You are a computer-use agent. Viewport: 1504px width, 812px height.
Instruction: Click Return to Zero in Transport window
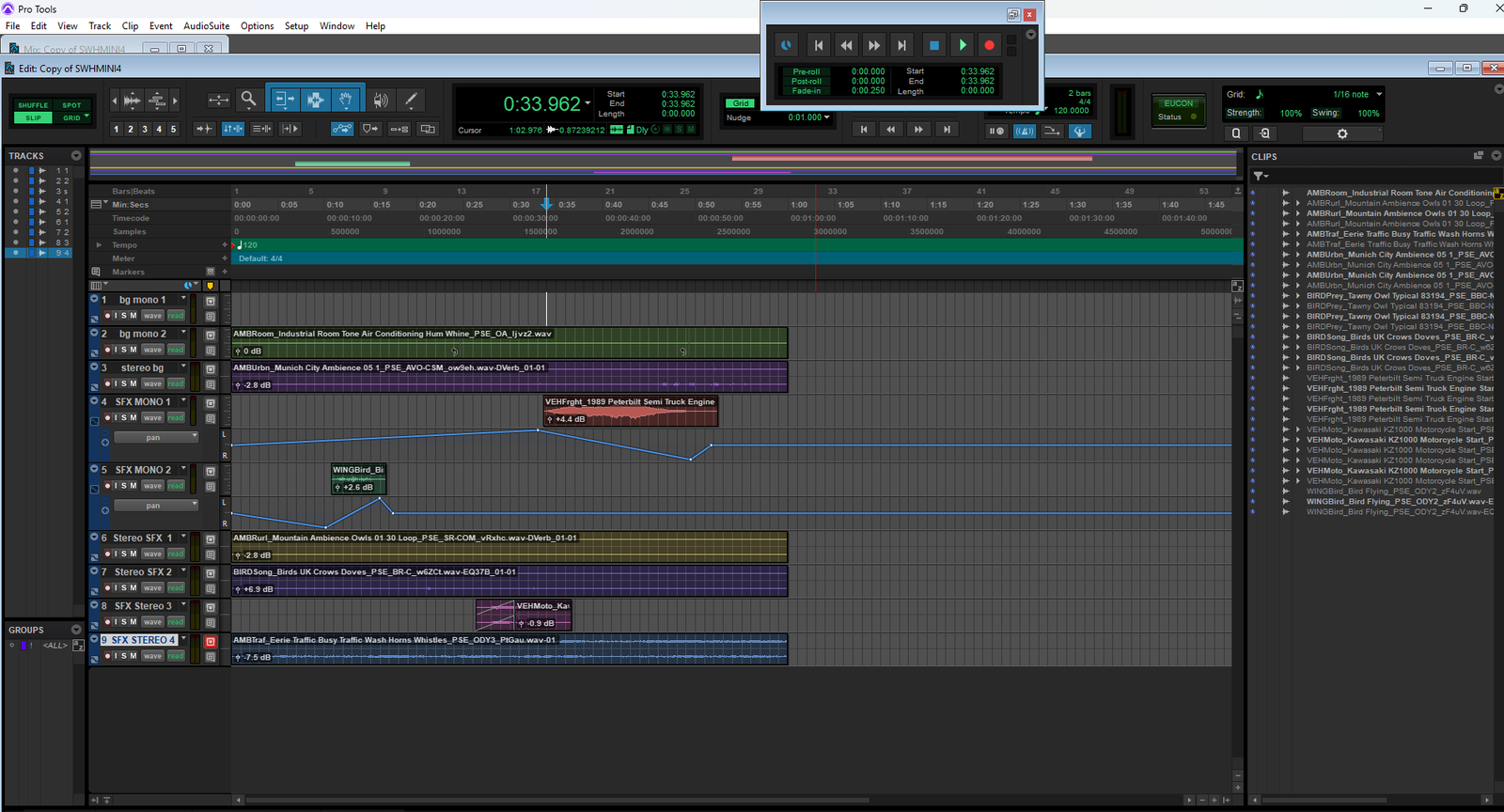coord(819,44)
